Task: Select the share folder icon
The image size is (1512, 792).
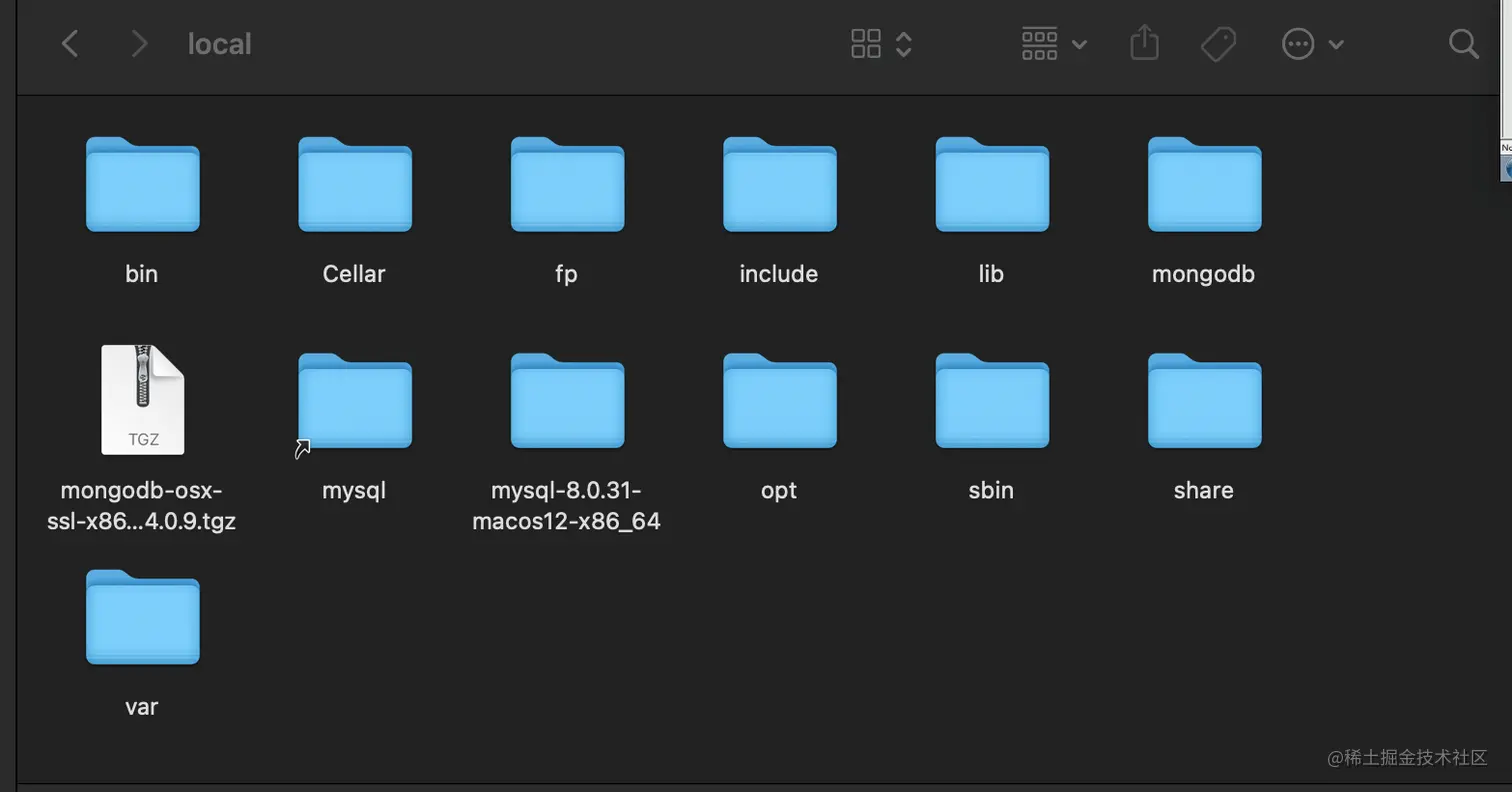Action: coord(1204,401)
